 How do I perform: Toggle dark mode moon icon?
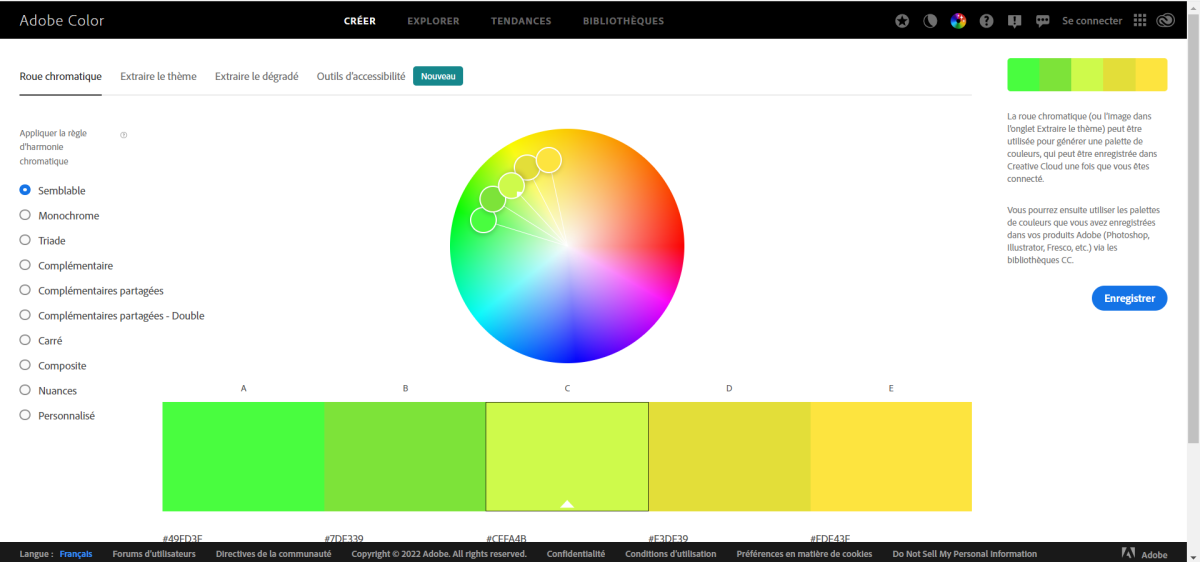pyautogui.click(x=930, y=21)
